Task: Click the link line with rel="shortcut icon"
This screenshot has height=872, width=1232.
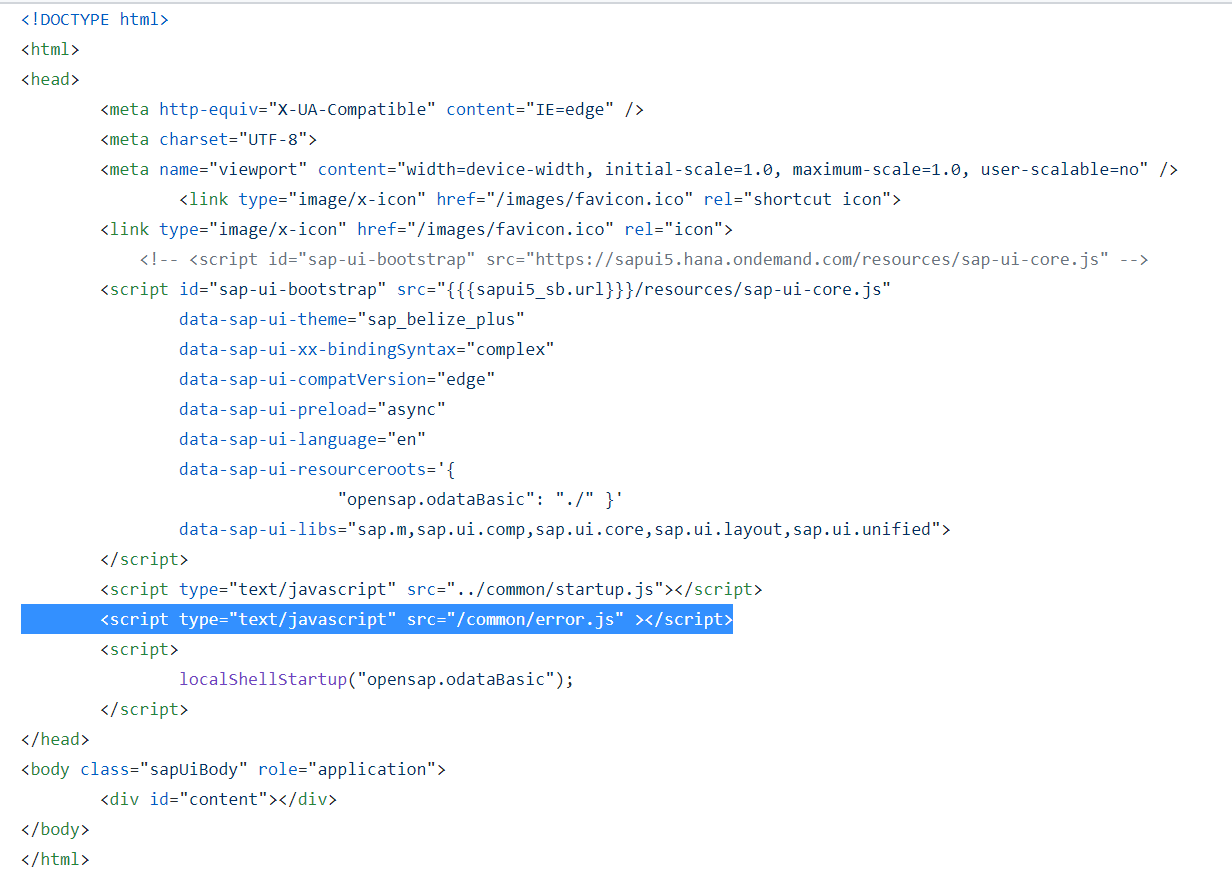Action: click(x=541, y=199)
